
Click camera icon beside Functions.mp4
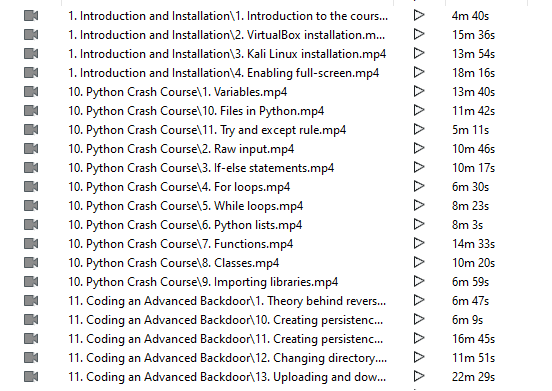(31, 244)
